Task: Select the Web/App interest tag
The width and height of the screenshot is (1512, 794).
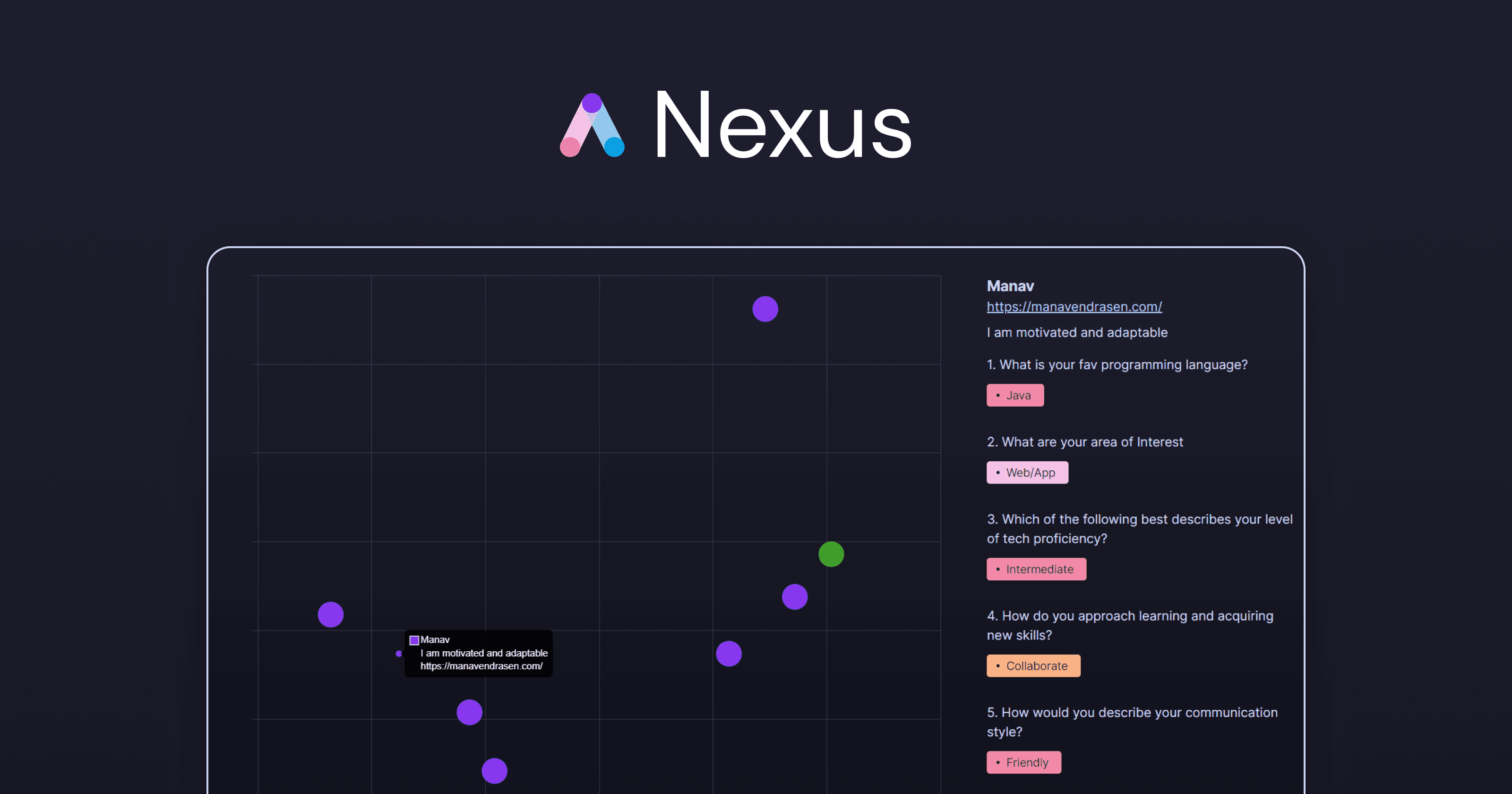Action: click(x=1027, y=472)
